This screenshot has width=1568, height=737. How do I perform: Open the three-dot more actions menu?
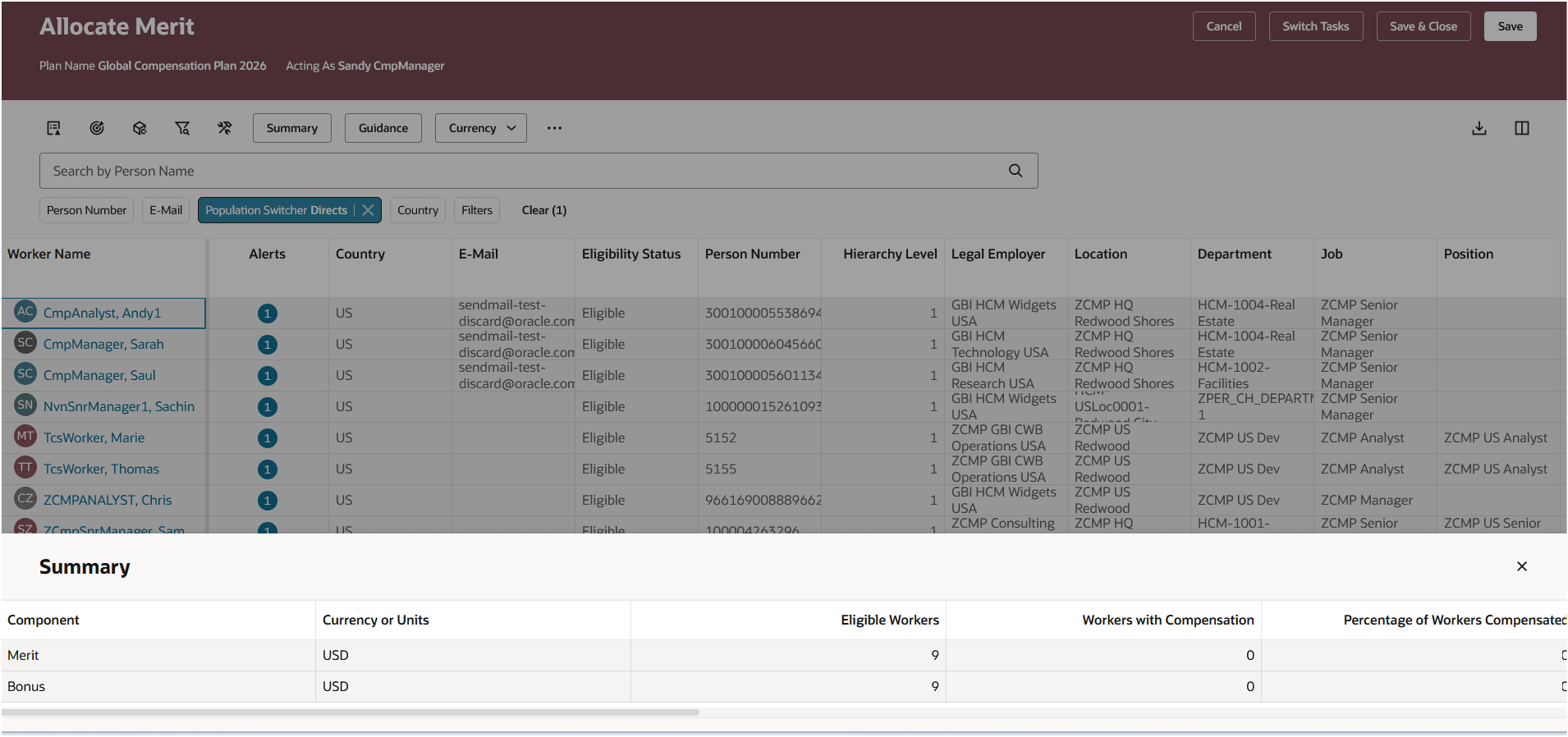[555, 128]
